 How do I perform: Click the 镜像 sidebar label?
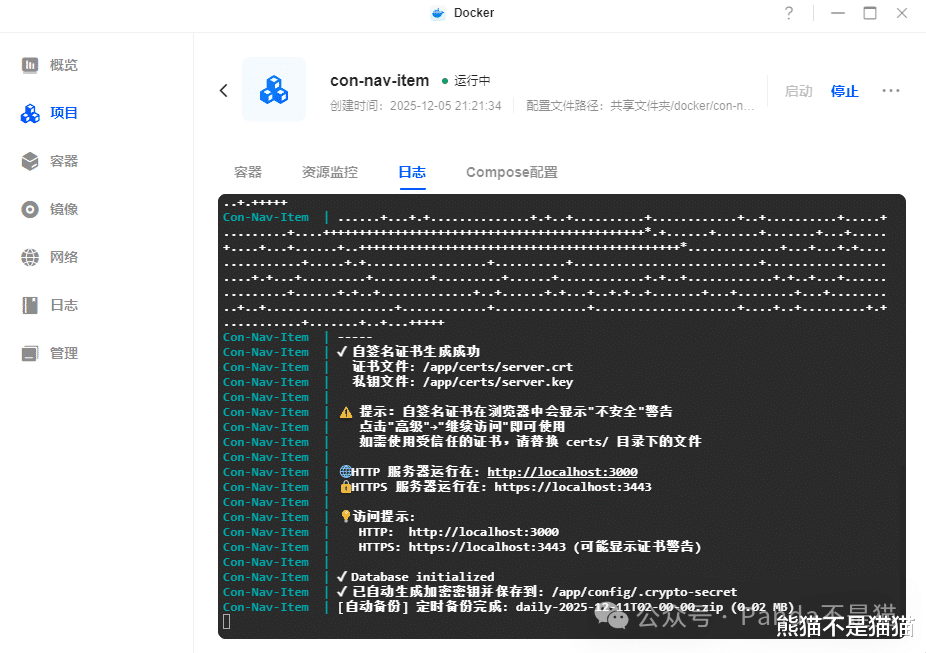point(64,210)
